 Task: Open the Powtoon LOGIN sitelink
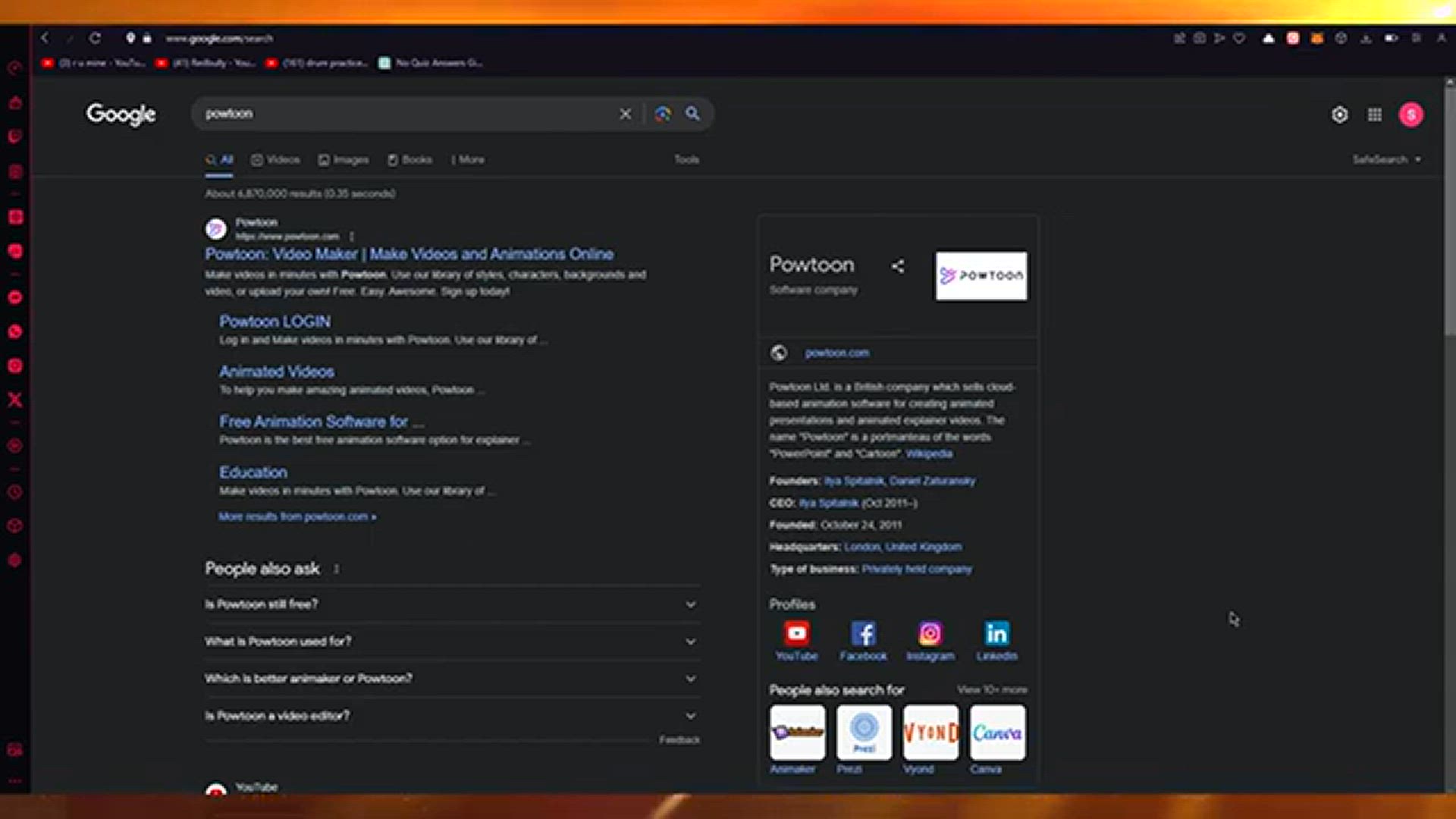pyautogui.click(x=275, y=322)
